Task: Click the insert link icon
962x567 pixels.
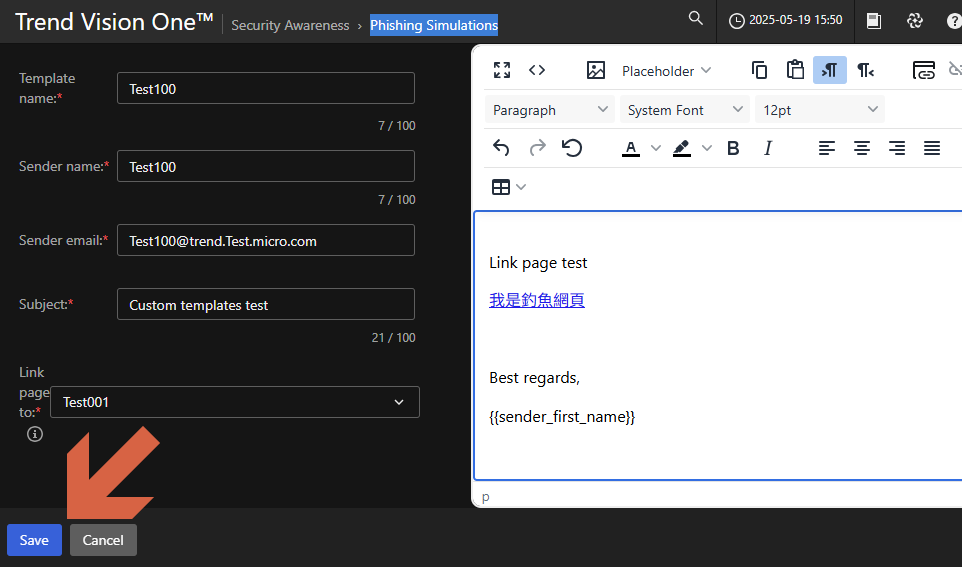Action: pyautogui.click(x=924, y=70)
